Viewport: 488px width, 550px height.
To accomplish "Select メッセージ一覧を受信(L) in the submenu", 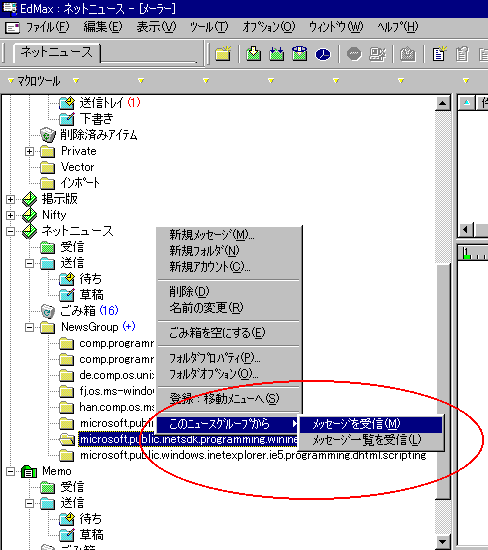I will point(370,440).
